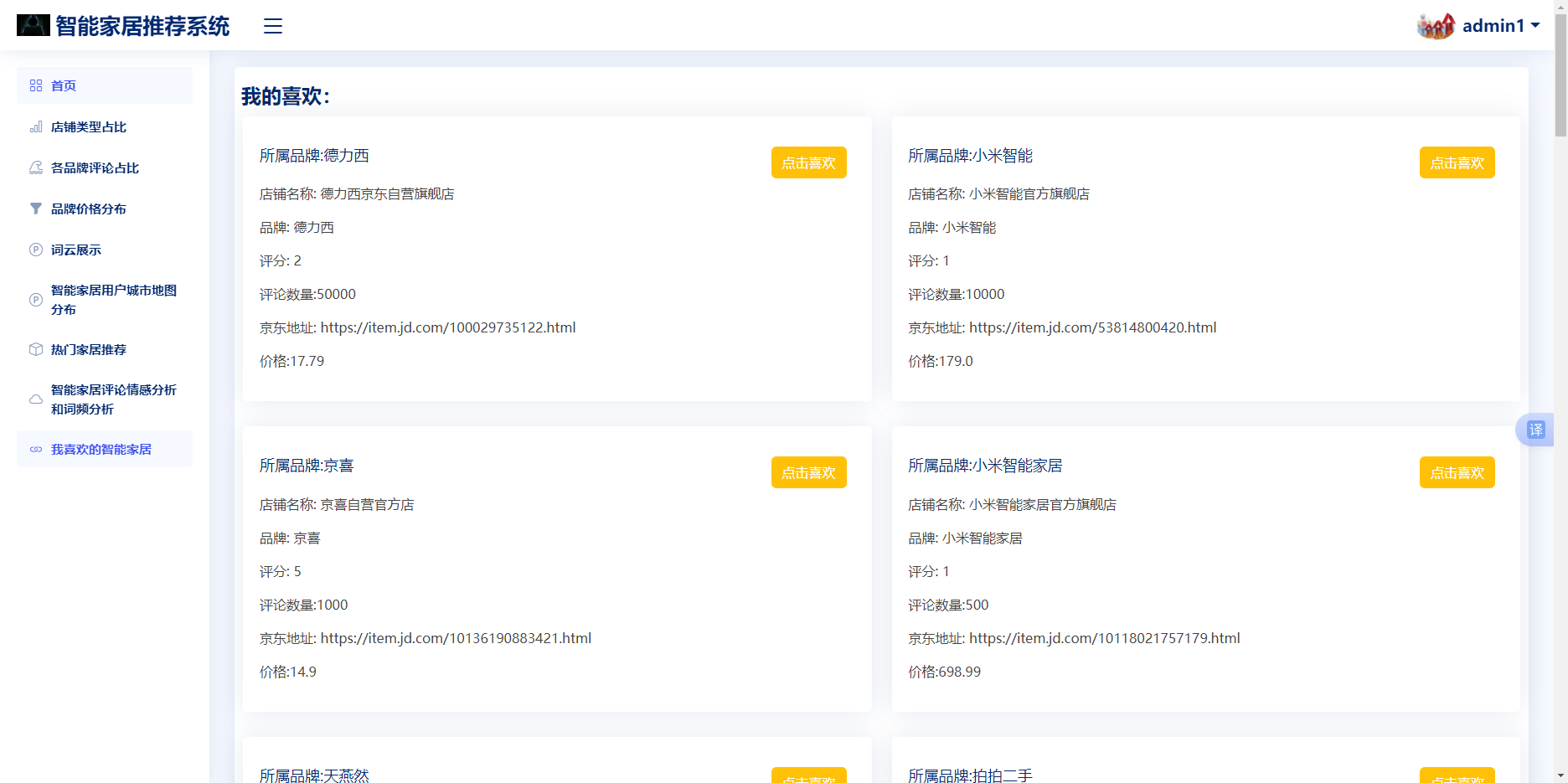
Task: Click 所属品牌:小米智能 card title
Action: pyautogui.click(x=970, y=156)
